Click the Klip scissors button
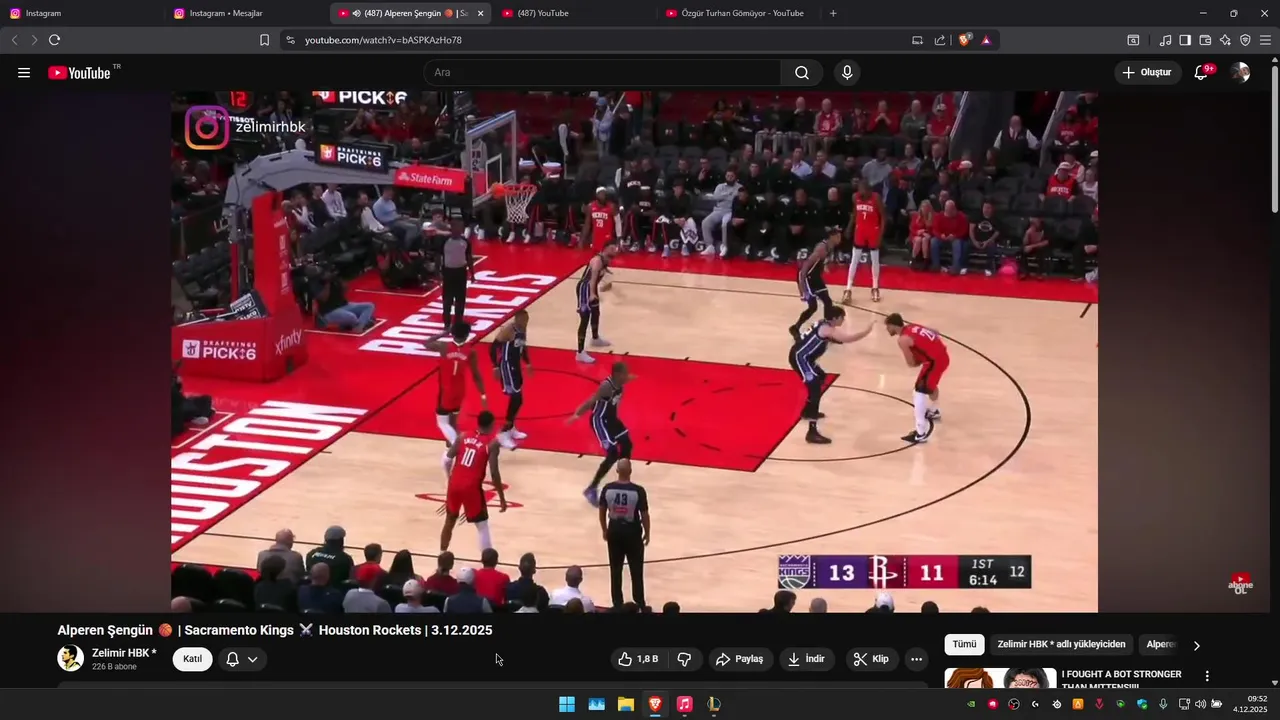This screenshot has width=1280, height=720. (871, 659)
